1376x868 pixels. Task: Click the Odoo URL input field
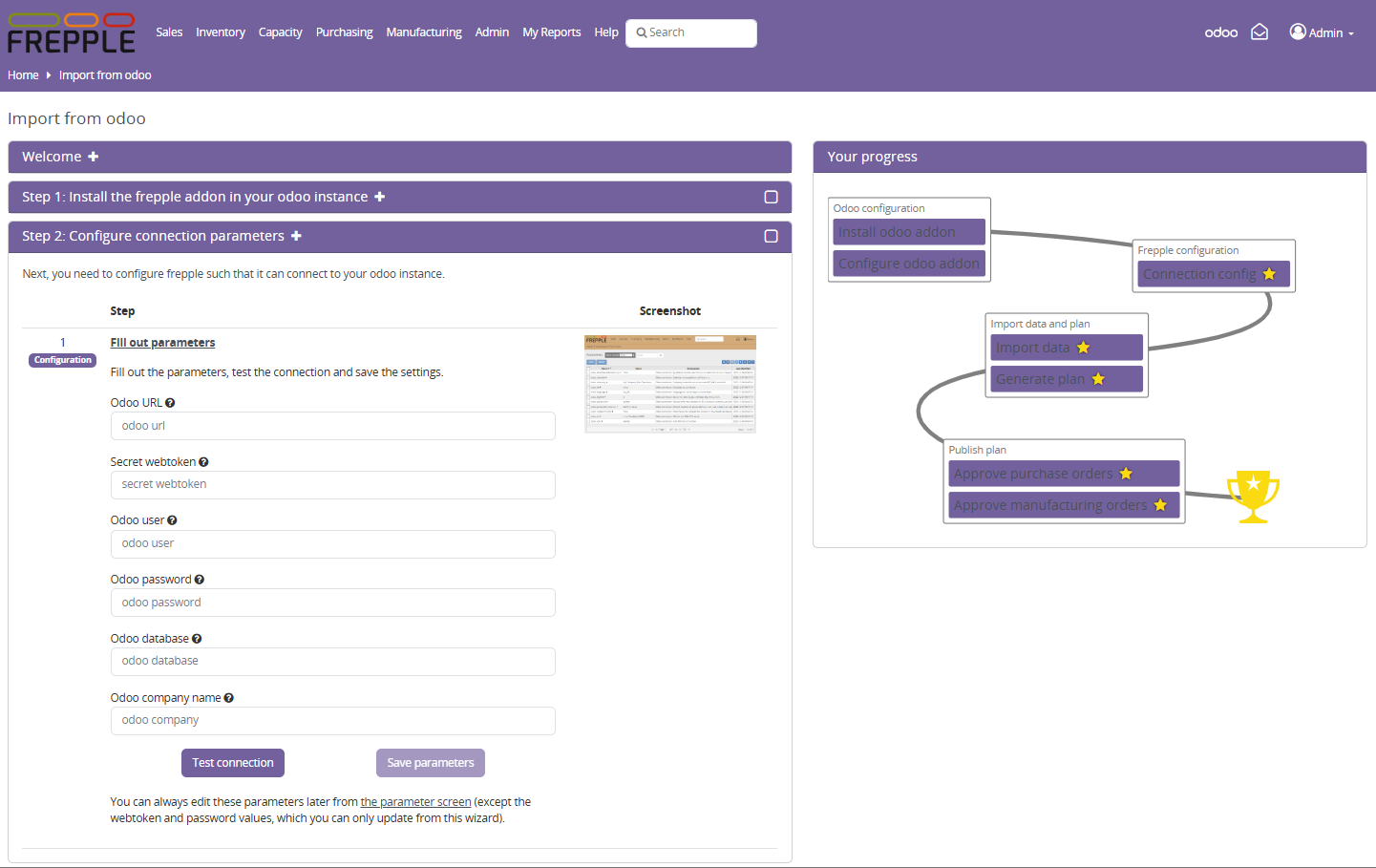pyautogui.click(x=333, y=426)
